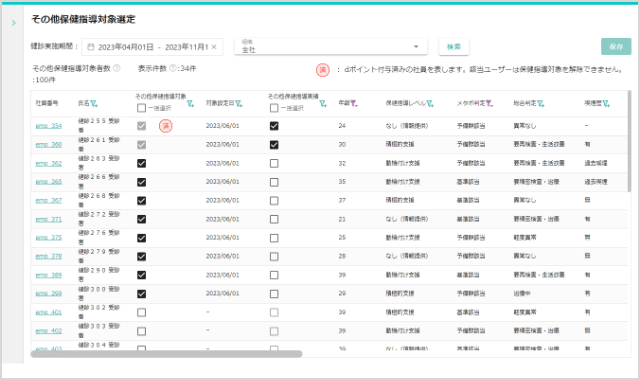This screenshot has width=640, height=380.
Task: Click the 済 legend stamp above table
Action: 322,70
